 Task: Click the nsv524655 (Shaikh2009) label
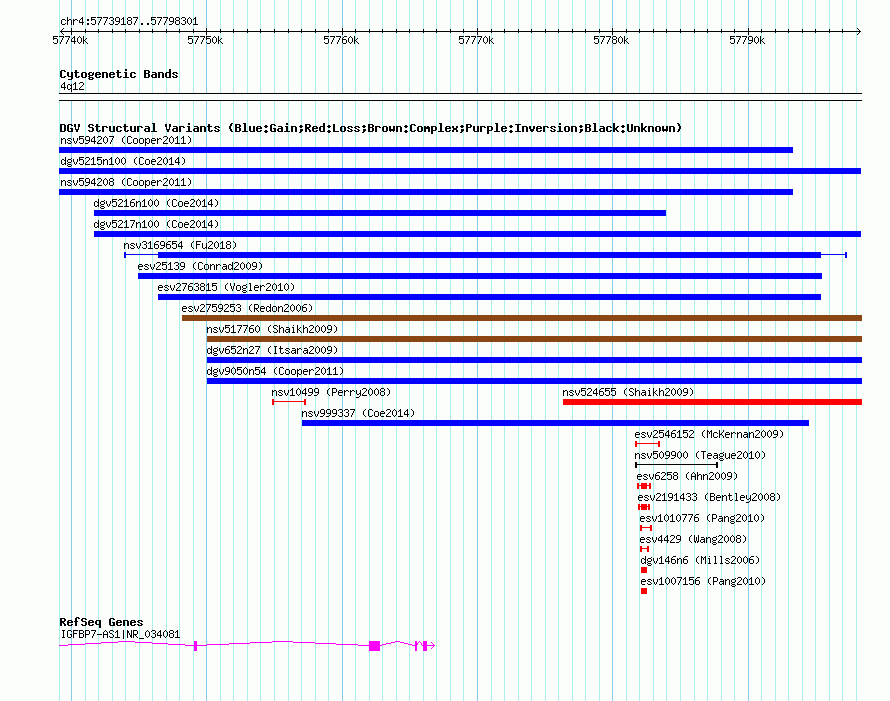click(x=628, y=392)
